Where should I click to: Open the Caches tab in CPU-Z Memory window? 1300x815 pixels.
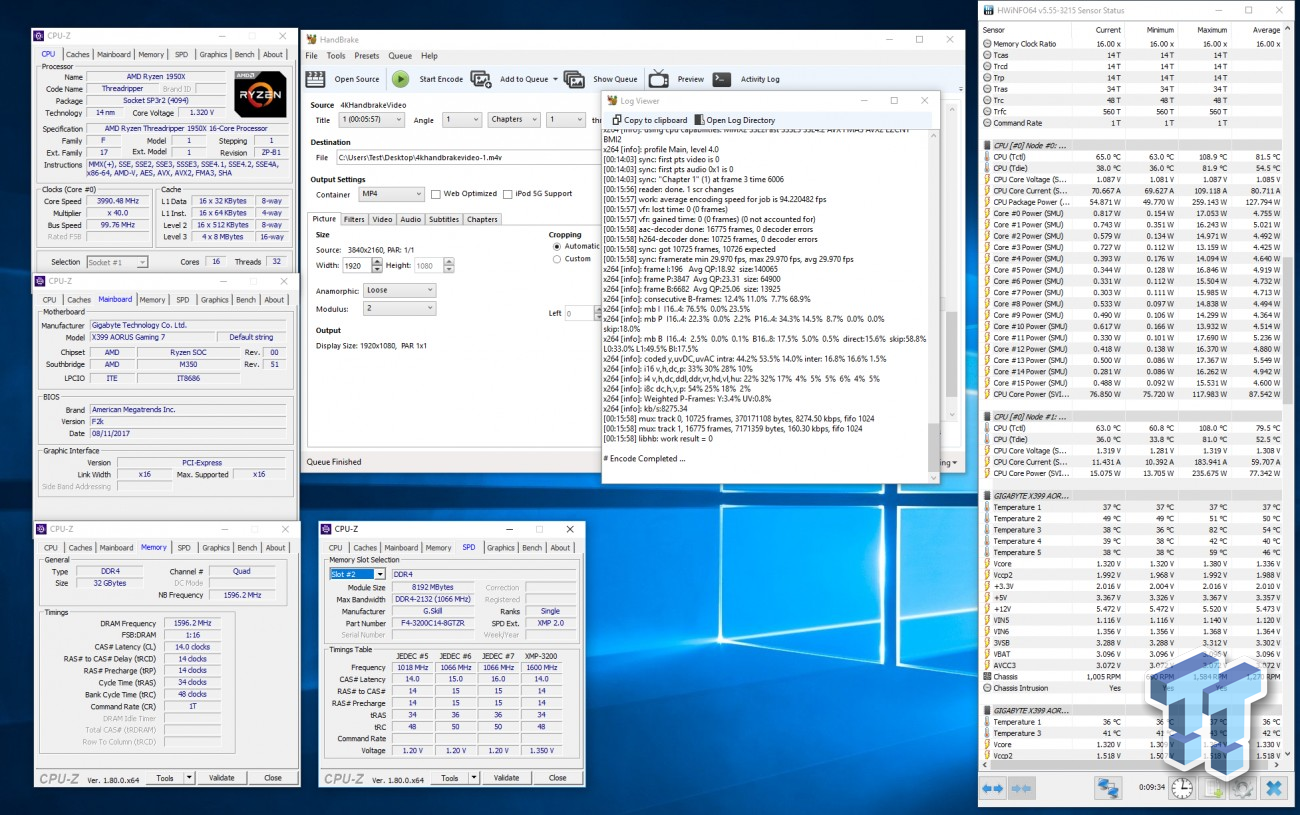coord(80,547)
